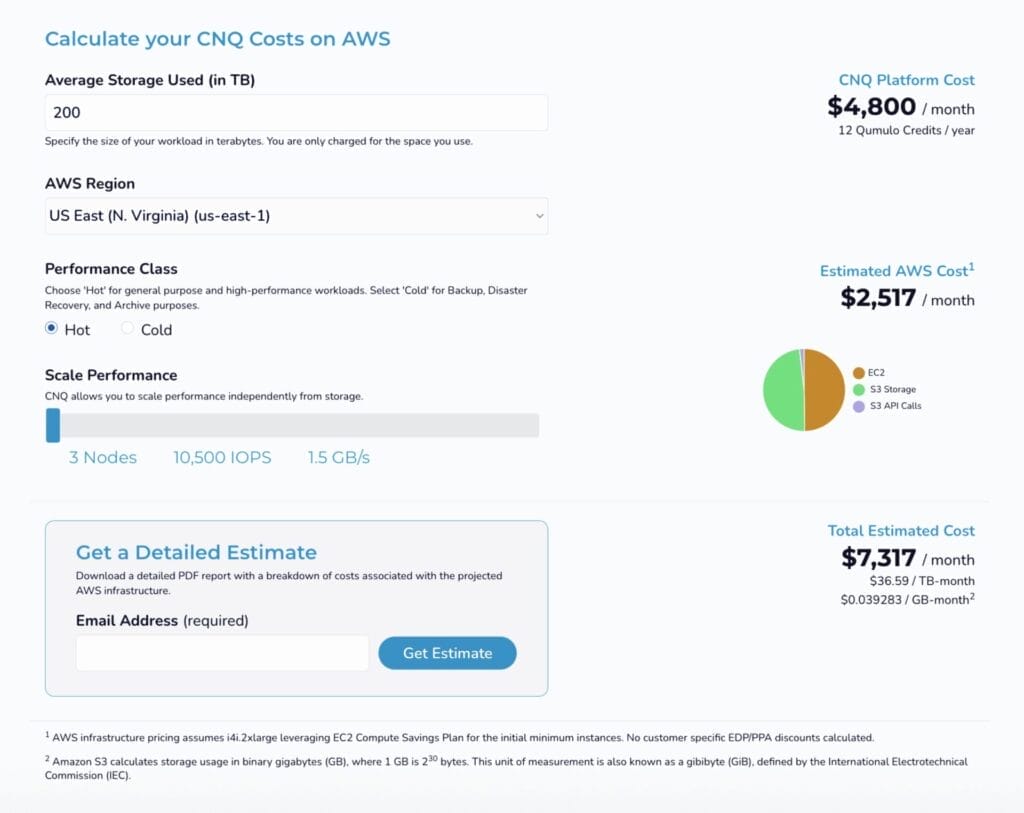Click the Scale Performance slider handle
The height and width of the screenshot is (813, 1024).
click(x=53, y=425)
